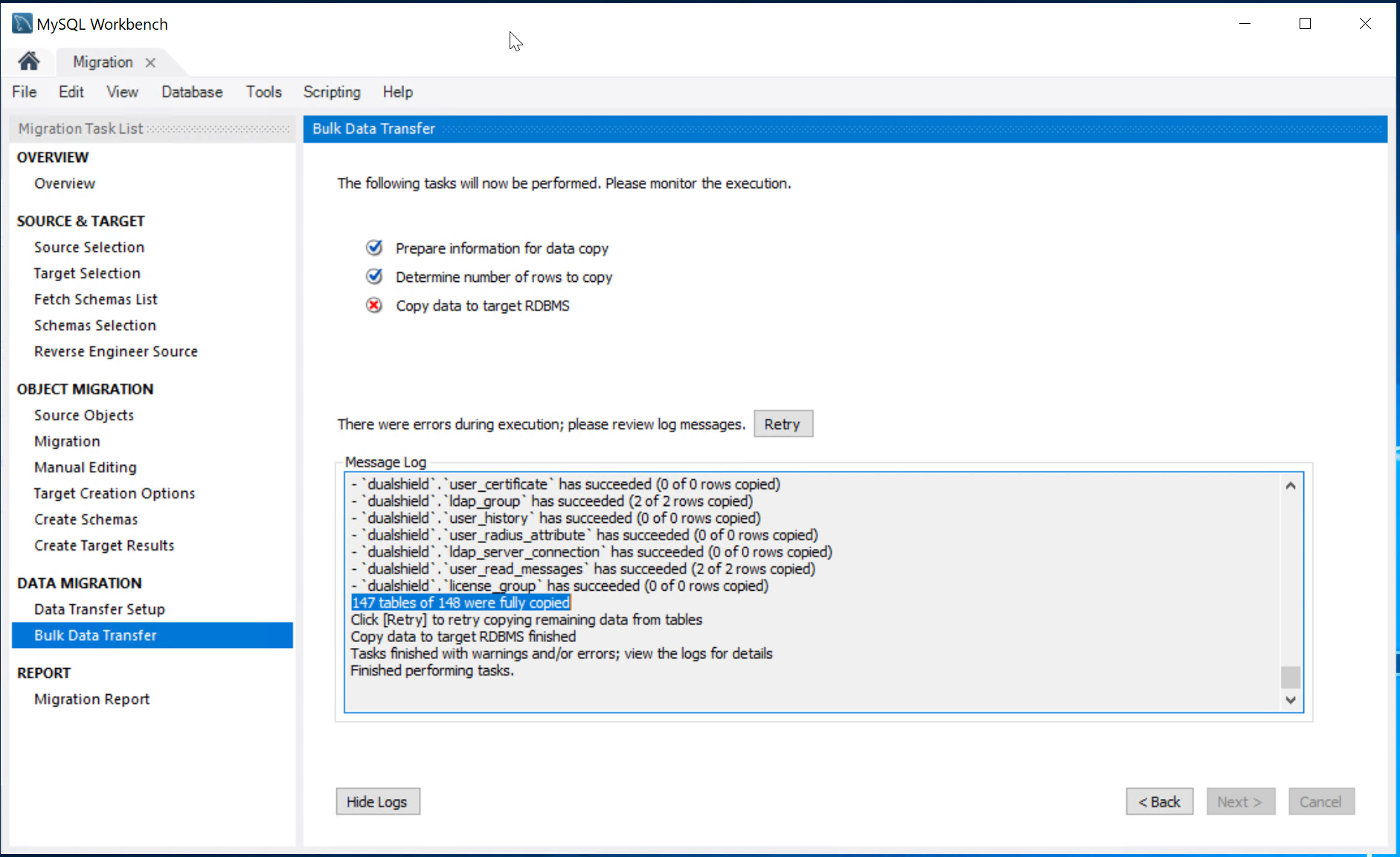This screenshot has height=857, width=1400.
Task: Click the Determine number of rows checkmark
Action: [374, 277]
